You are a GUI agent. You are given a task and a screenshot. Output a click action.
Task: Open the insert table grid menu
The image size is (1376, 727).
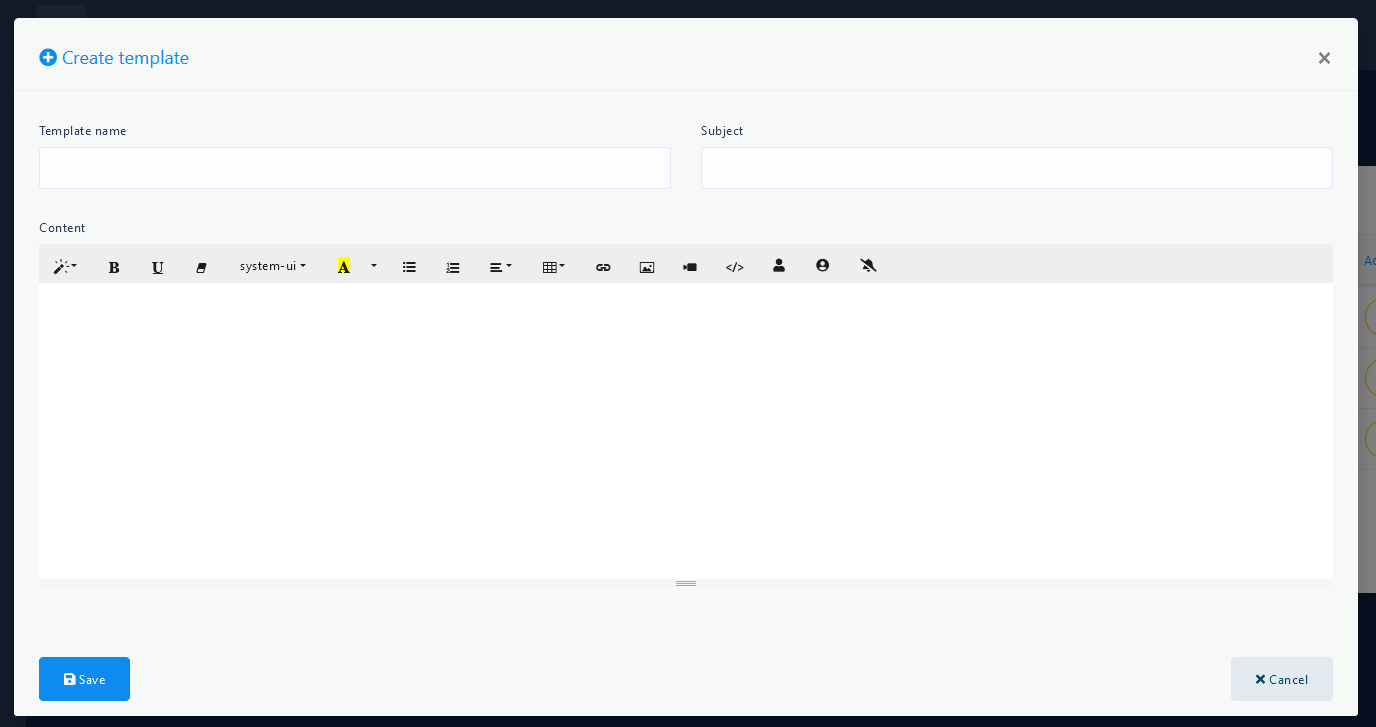tap(553, 267)
